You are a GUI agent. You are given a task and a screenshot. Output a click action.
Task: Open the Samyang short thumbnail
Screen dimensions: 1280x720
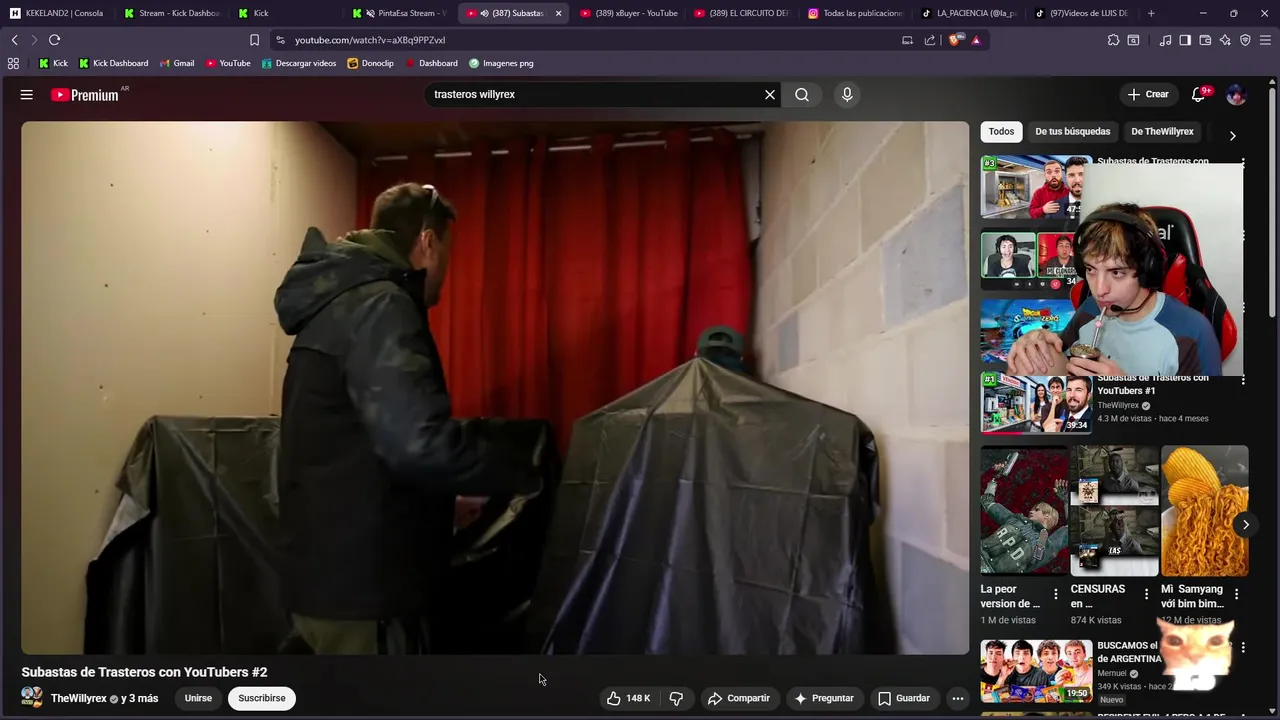(x=1205, y=511)
